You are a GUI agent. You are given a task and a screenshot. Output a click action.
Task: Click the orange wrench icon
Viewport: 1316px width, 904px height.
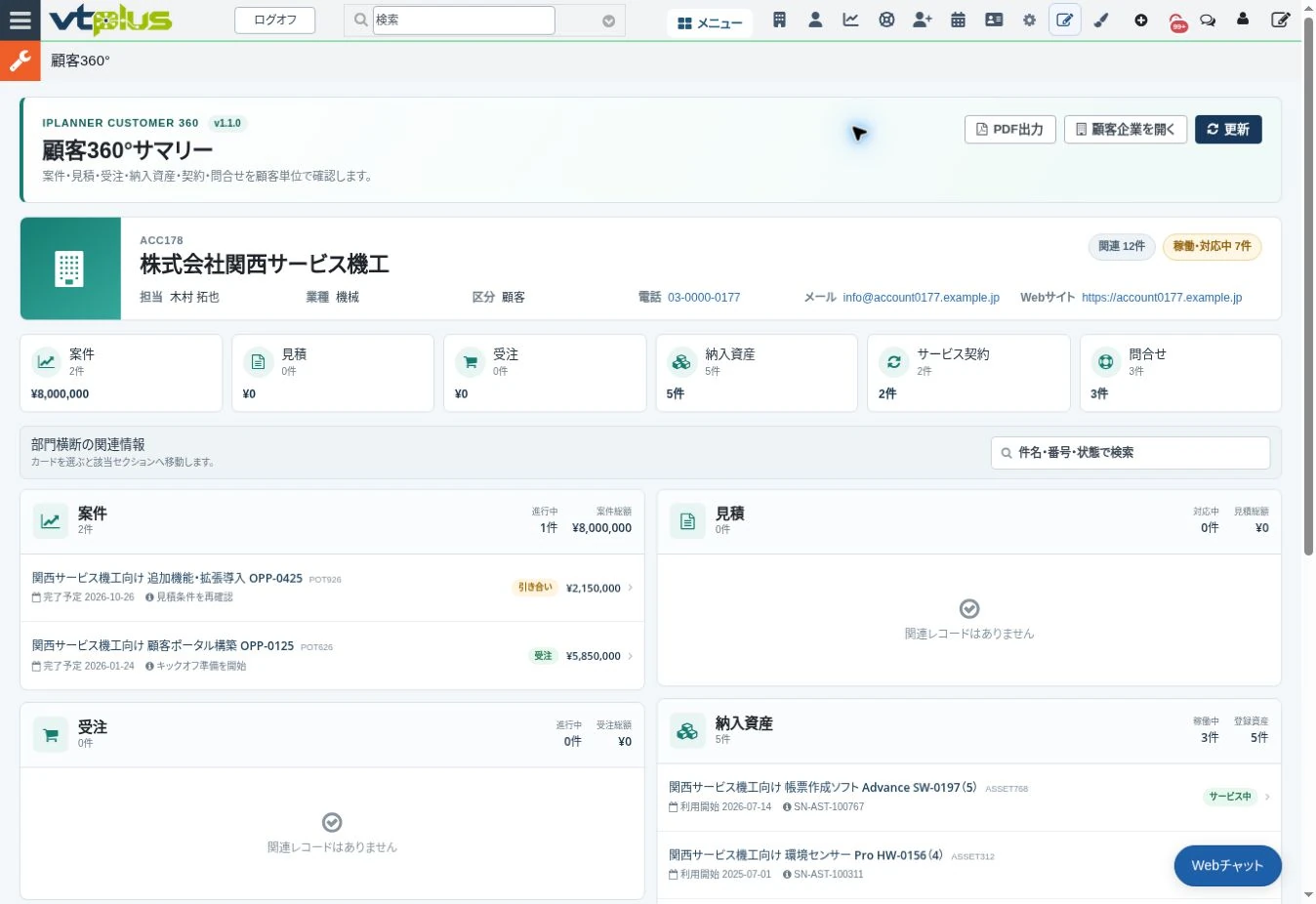point(20,61)
